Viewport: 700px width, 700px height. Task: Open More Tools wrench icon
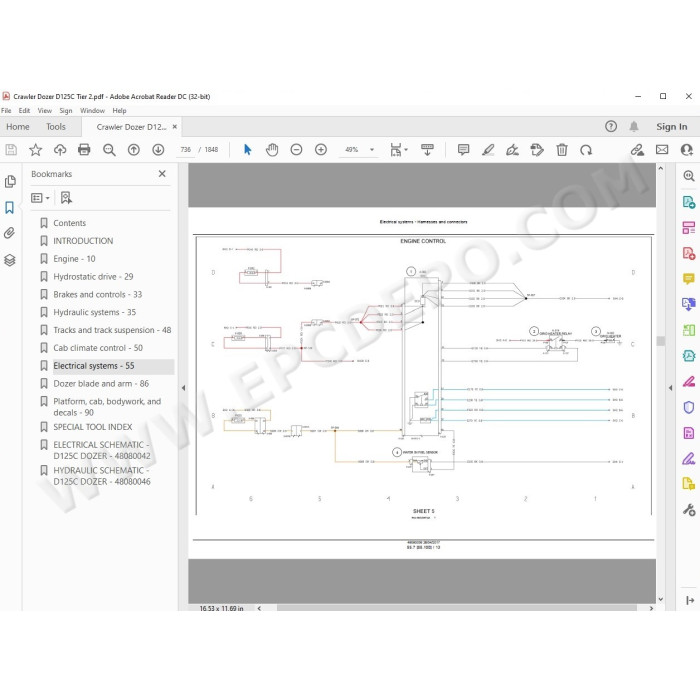(688, 510)
